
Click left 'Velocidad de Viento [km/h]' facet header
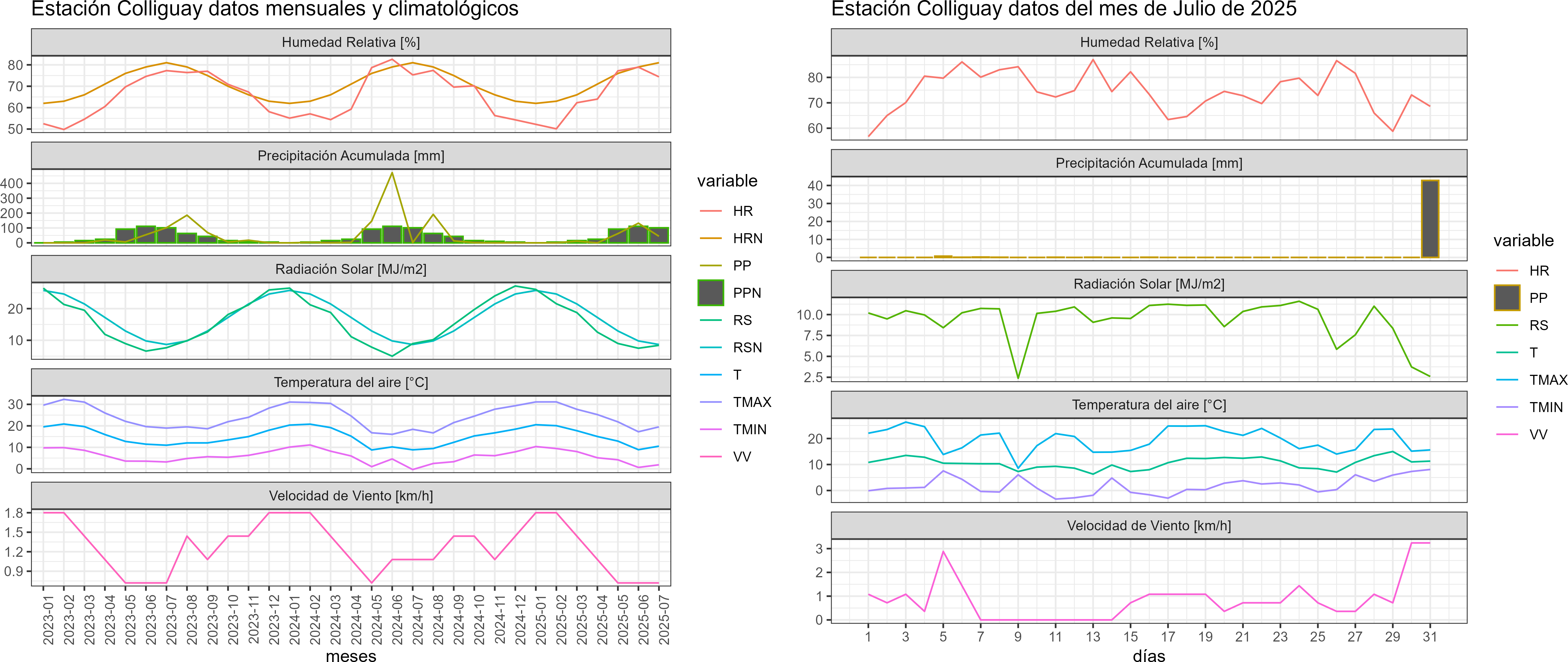(351, 496)
